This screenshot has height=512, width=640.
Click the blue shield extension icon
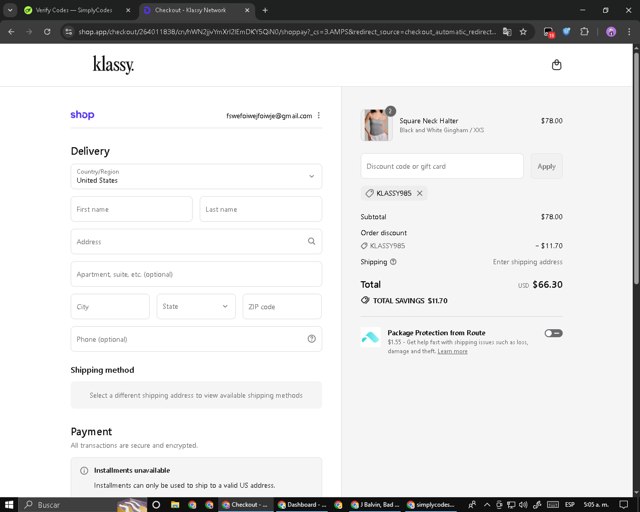tap(567, 32)
